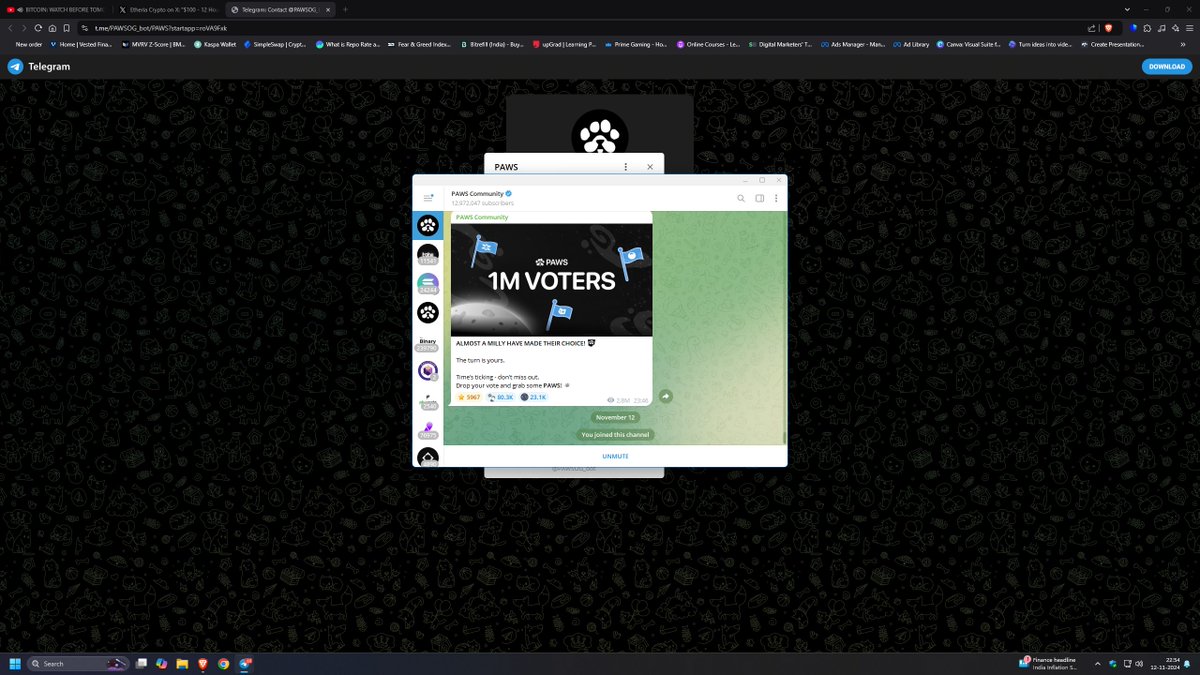Image resolution: width=1200 pixels, height=675 pixels.
Task: Click the reaction showing 23.1K
Action: (533, 397)
